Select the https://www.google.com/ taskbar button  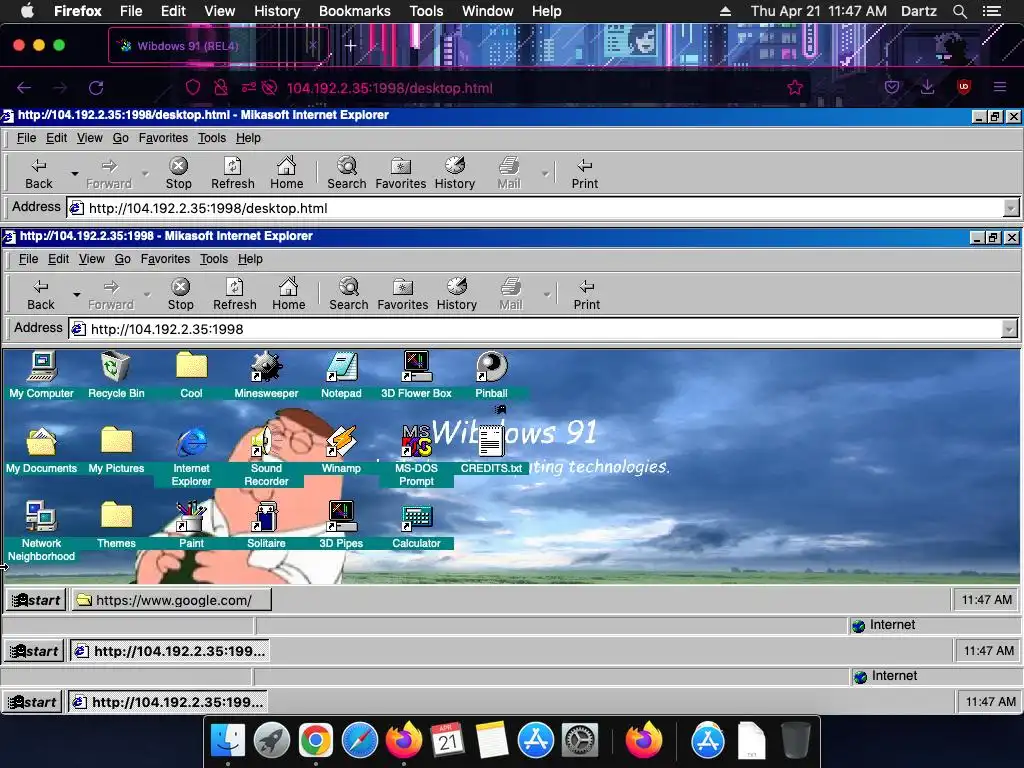point(171,600)
